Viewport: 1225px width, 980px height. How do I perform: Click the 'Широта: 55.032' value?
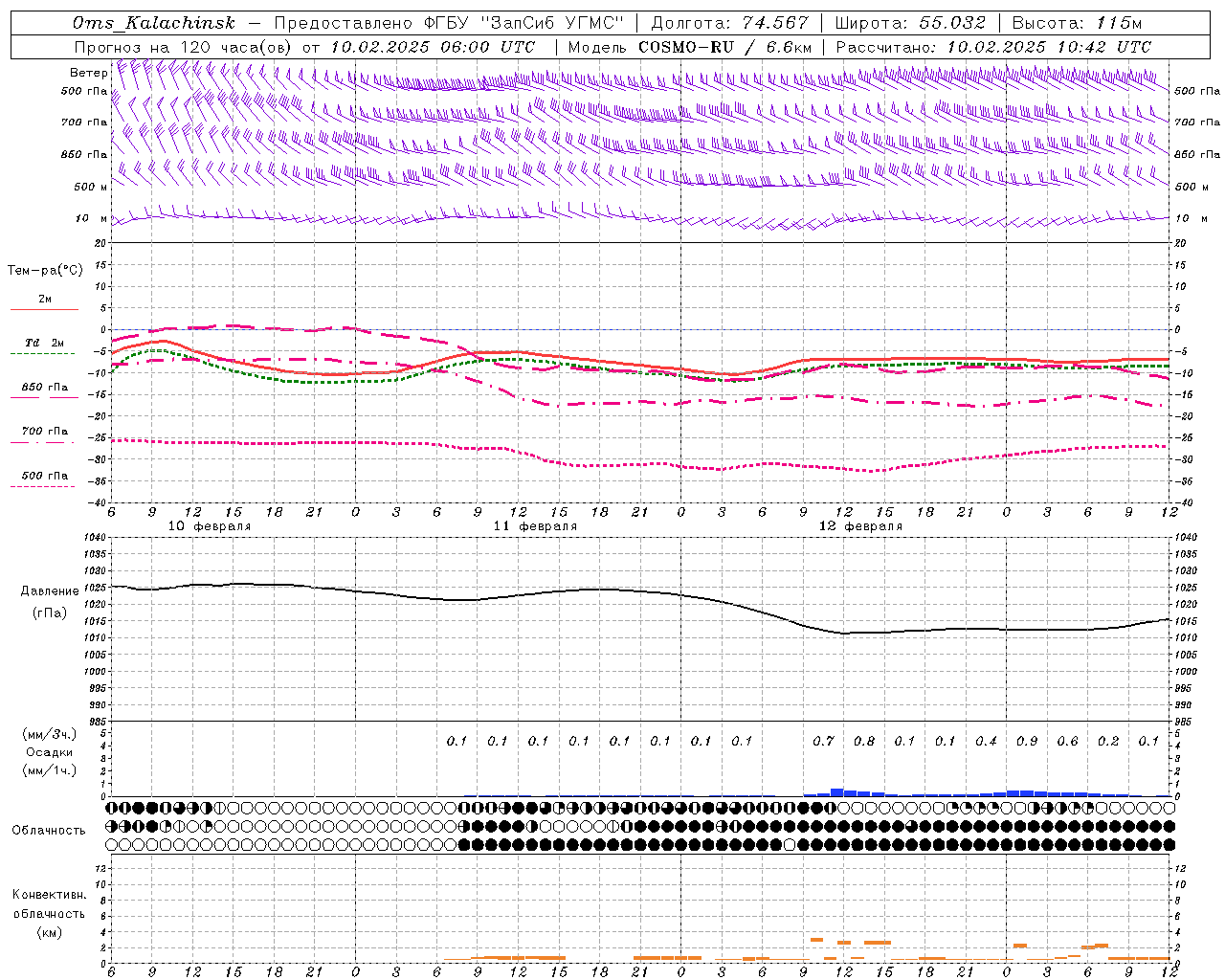[x=910, y=23]
